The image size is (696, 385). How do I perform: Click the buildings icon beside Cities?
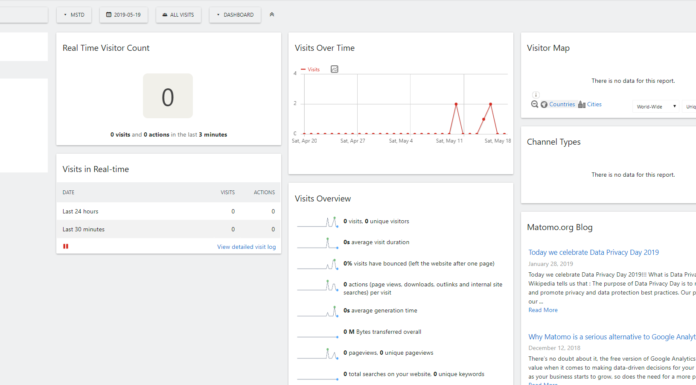coord(581,104)
